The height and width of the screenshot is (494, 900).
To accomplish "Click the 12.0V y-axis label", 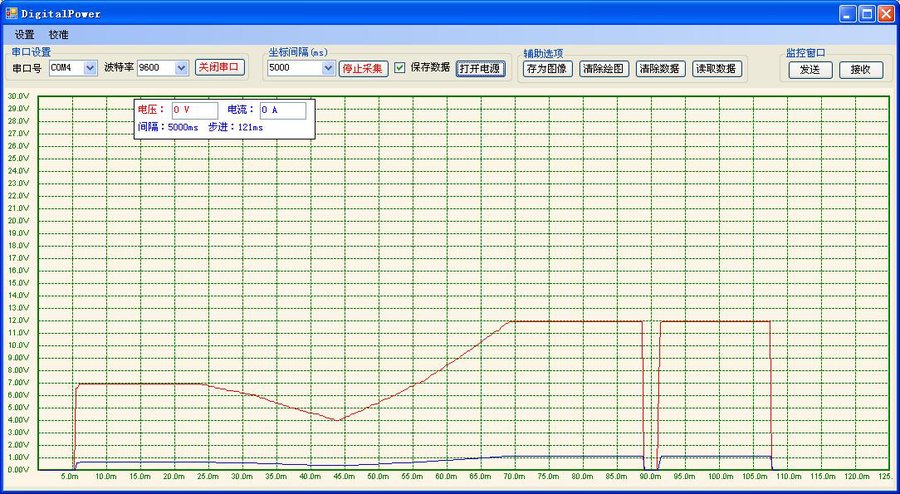I will (x=18, y=320).
